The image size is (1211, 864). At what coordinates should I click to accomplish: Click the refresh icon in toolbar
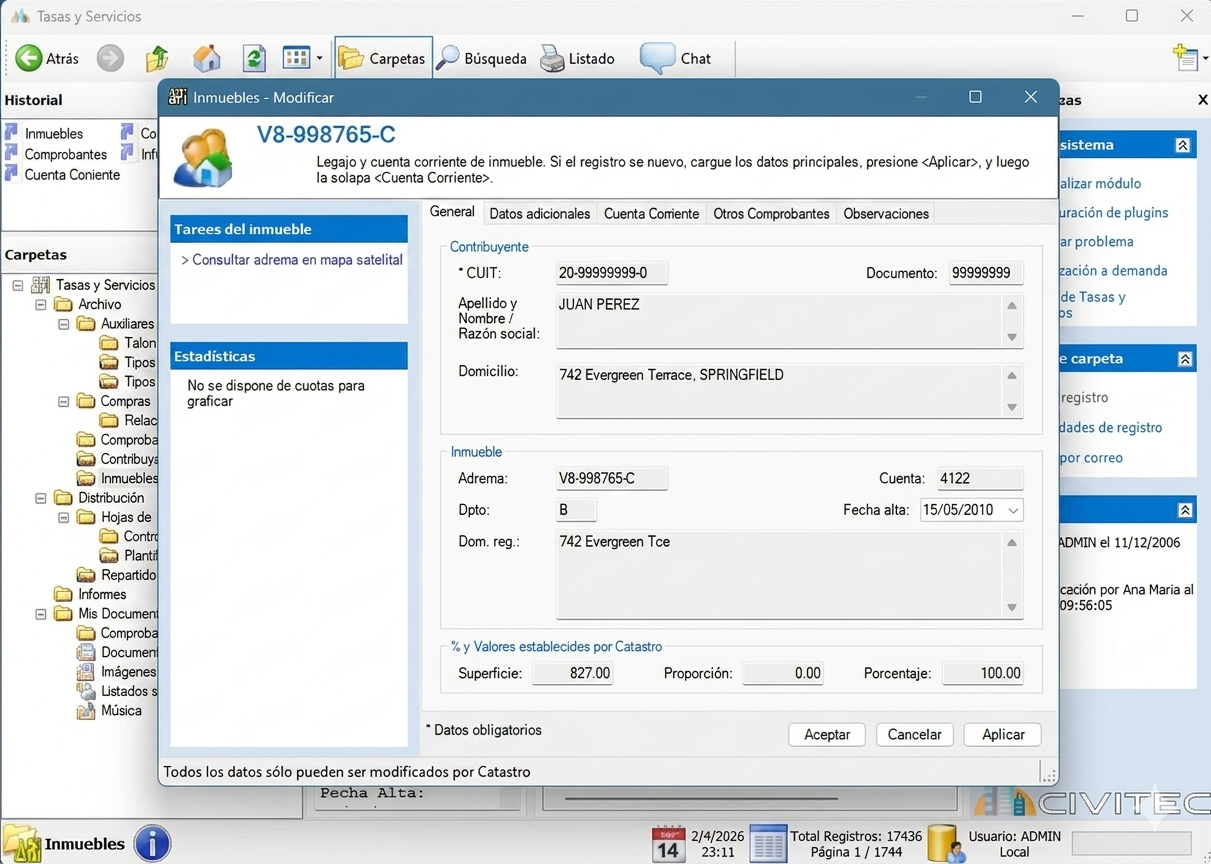tap(254, 58)
